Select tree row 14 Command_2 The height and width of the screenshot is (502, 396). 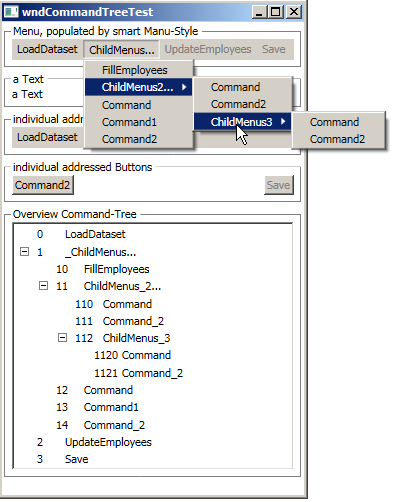point(101,425)
